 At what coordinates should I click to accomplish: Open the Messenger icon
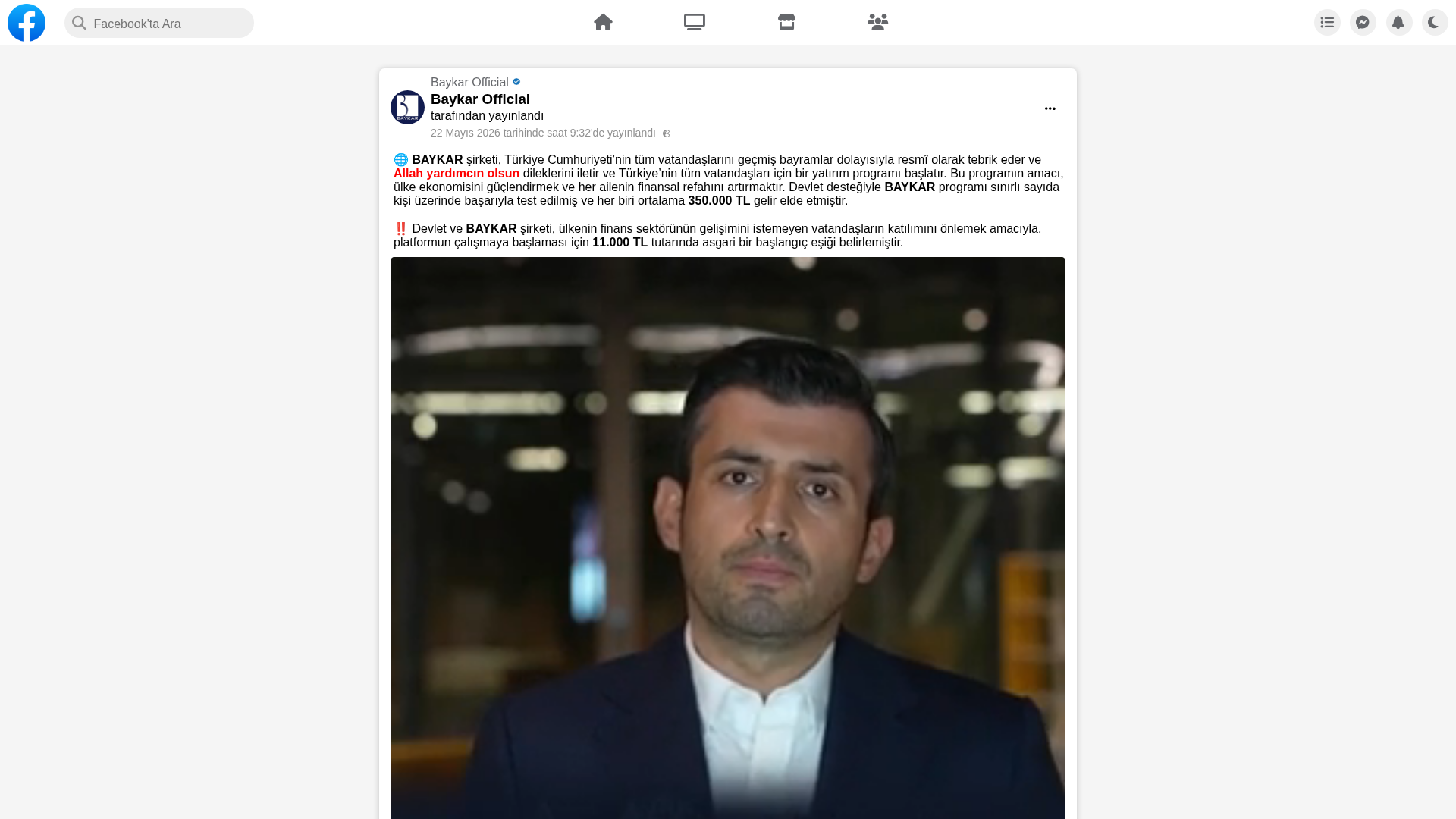(x=1363, y=22)
